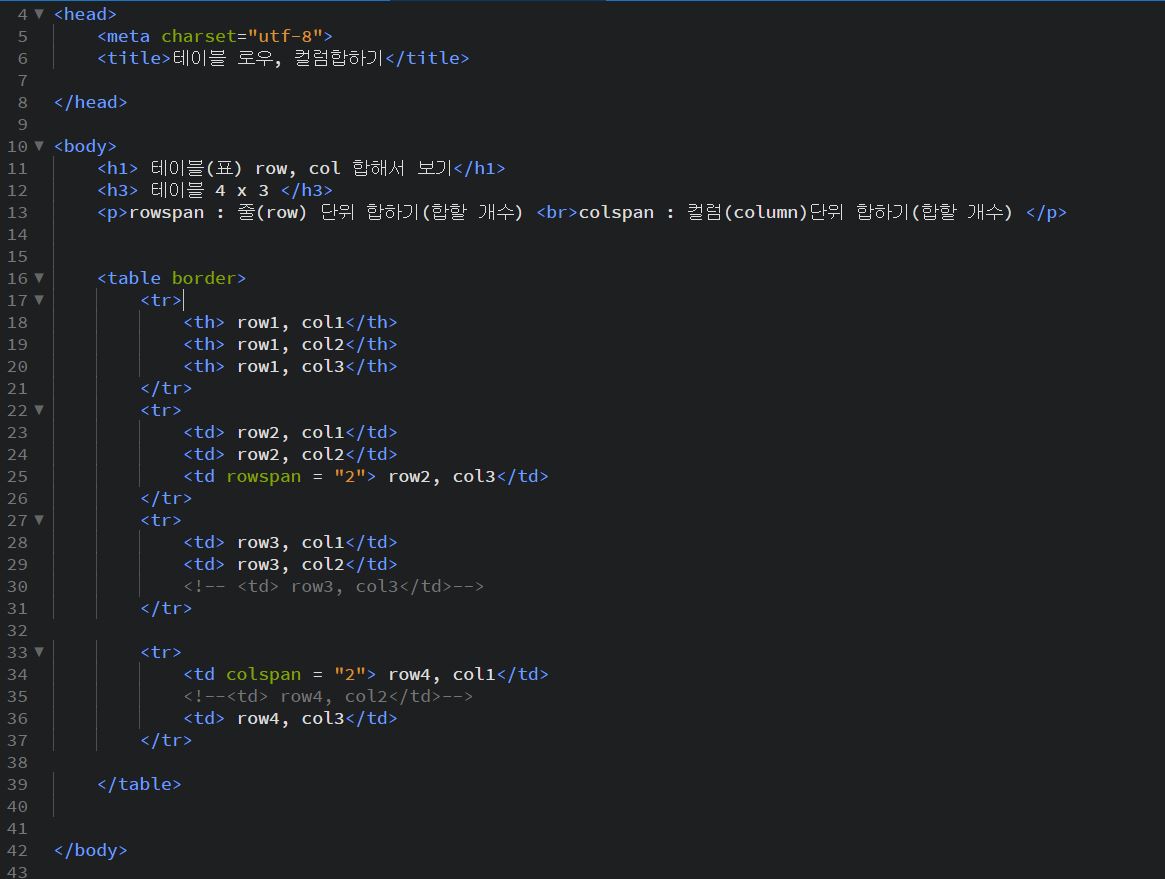Click text "row2, col3" on line 25
This screenshot has height=879, width=1165.
coord(442,476)
